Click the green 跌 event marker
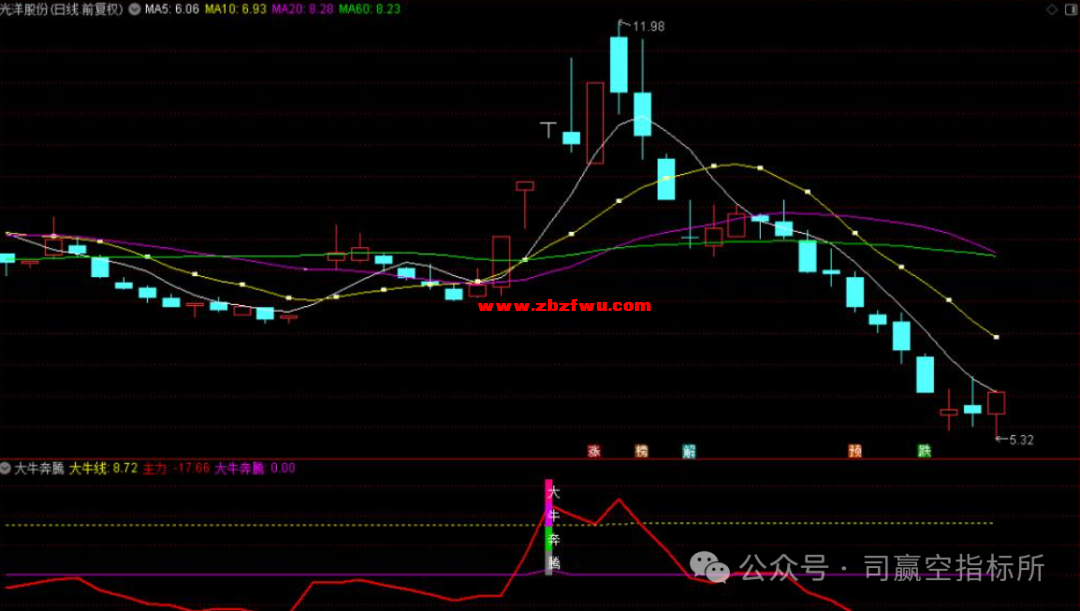Image resolution: width=1080 pixels, height=611 pixels. point(924,451)
